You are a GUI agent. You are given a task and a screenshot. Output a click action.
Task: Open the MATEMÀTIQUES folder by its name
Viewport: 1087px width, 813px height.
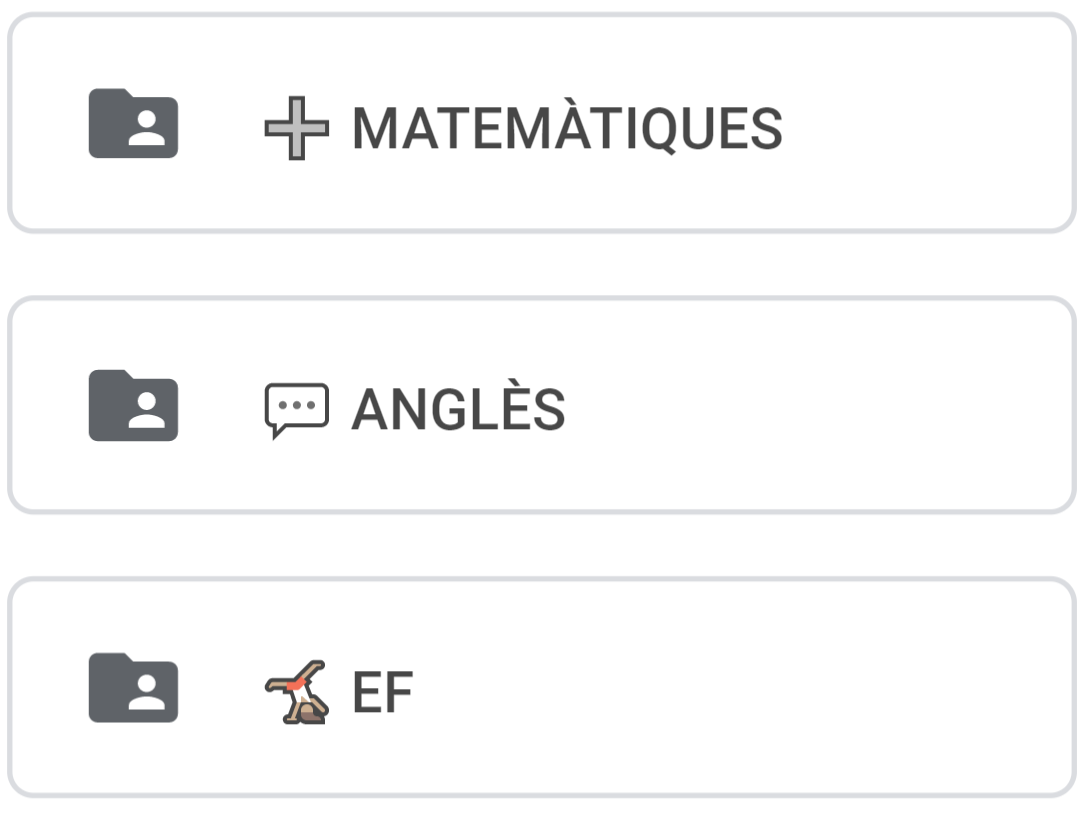tap(567, 129)
